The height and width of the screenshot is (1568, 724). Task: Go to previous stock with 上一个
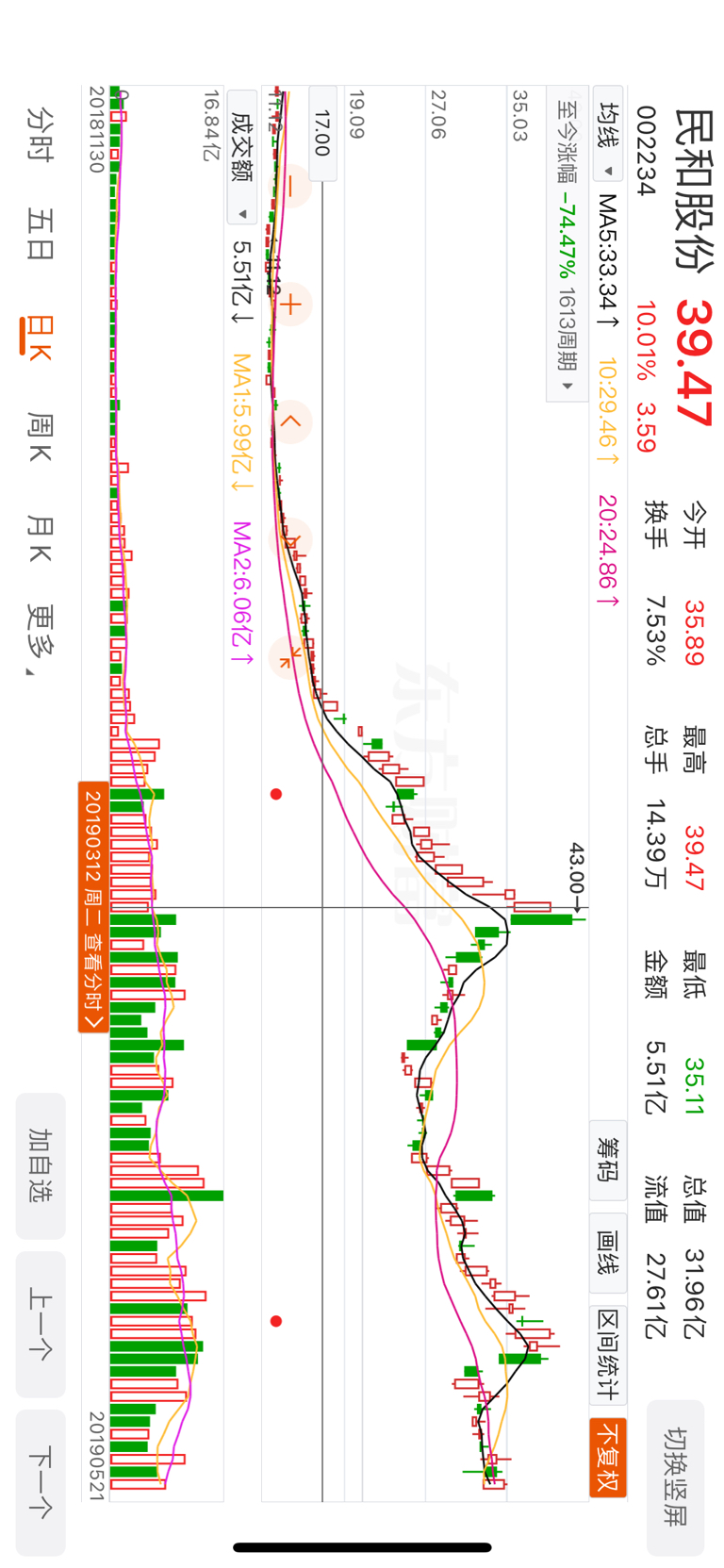[41, 1324]
